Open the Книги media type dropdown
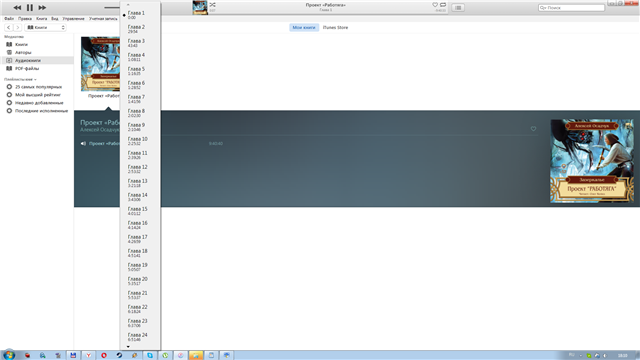Viewport: 640px width, 360px height. pos(46,27)
